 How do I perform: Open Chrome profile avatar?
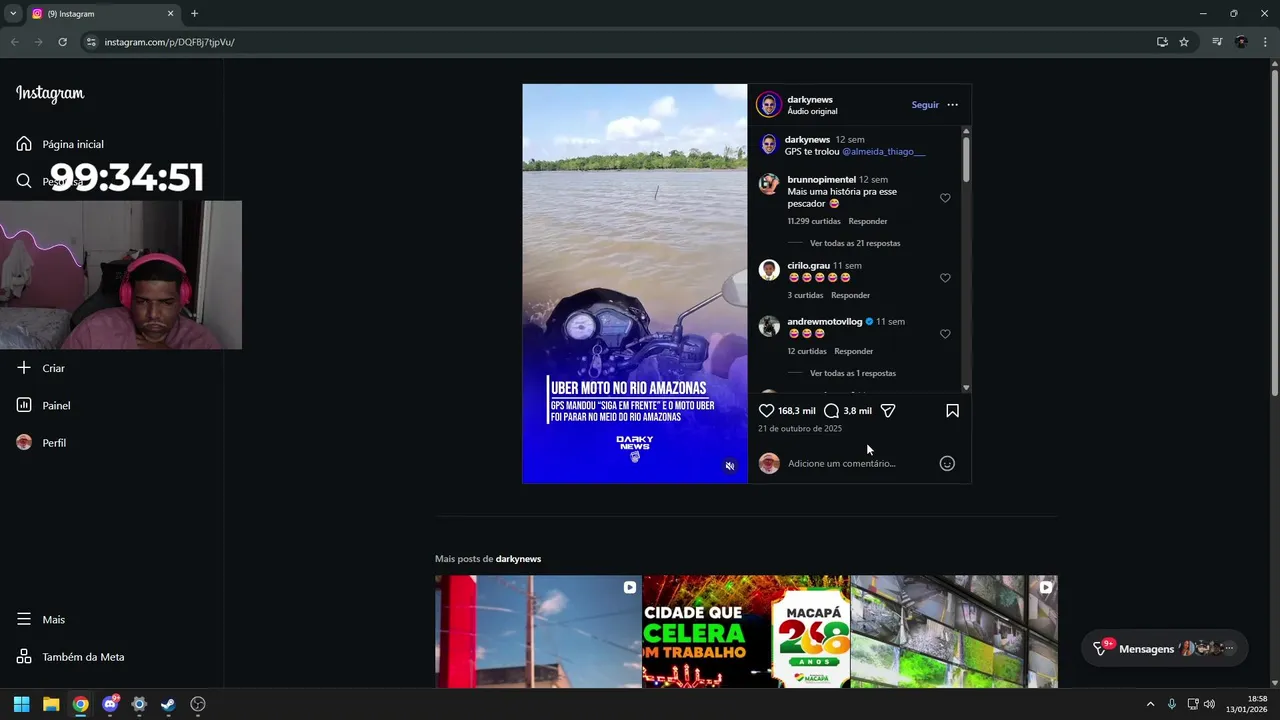(x=1241, y=42)
